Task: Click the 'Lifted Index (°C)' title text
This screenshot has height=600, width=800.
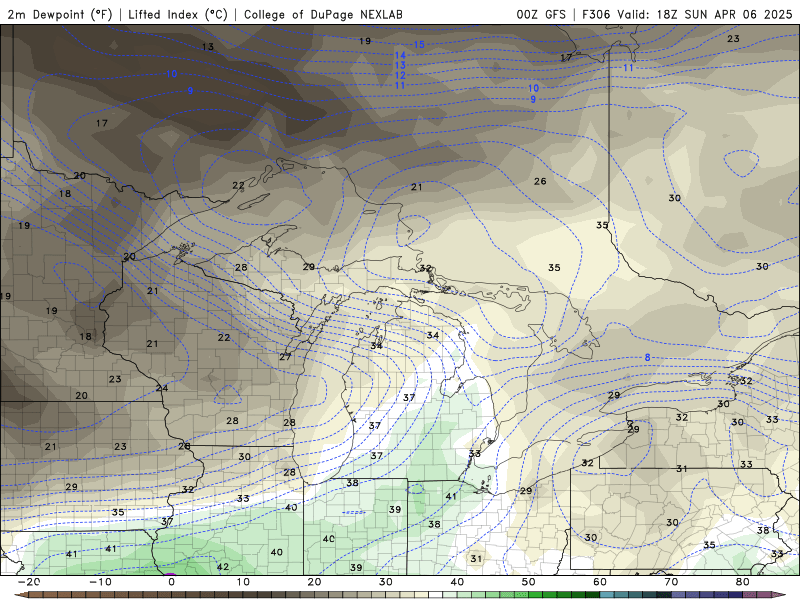Action: point(178,14)
